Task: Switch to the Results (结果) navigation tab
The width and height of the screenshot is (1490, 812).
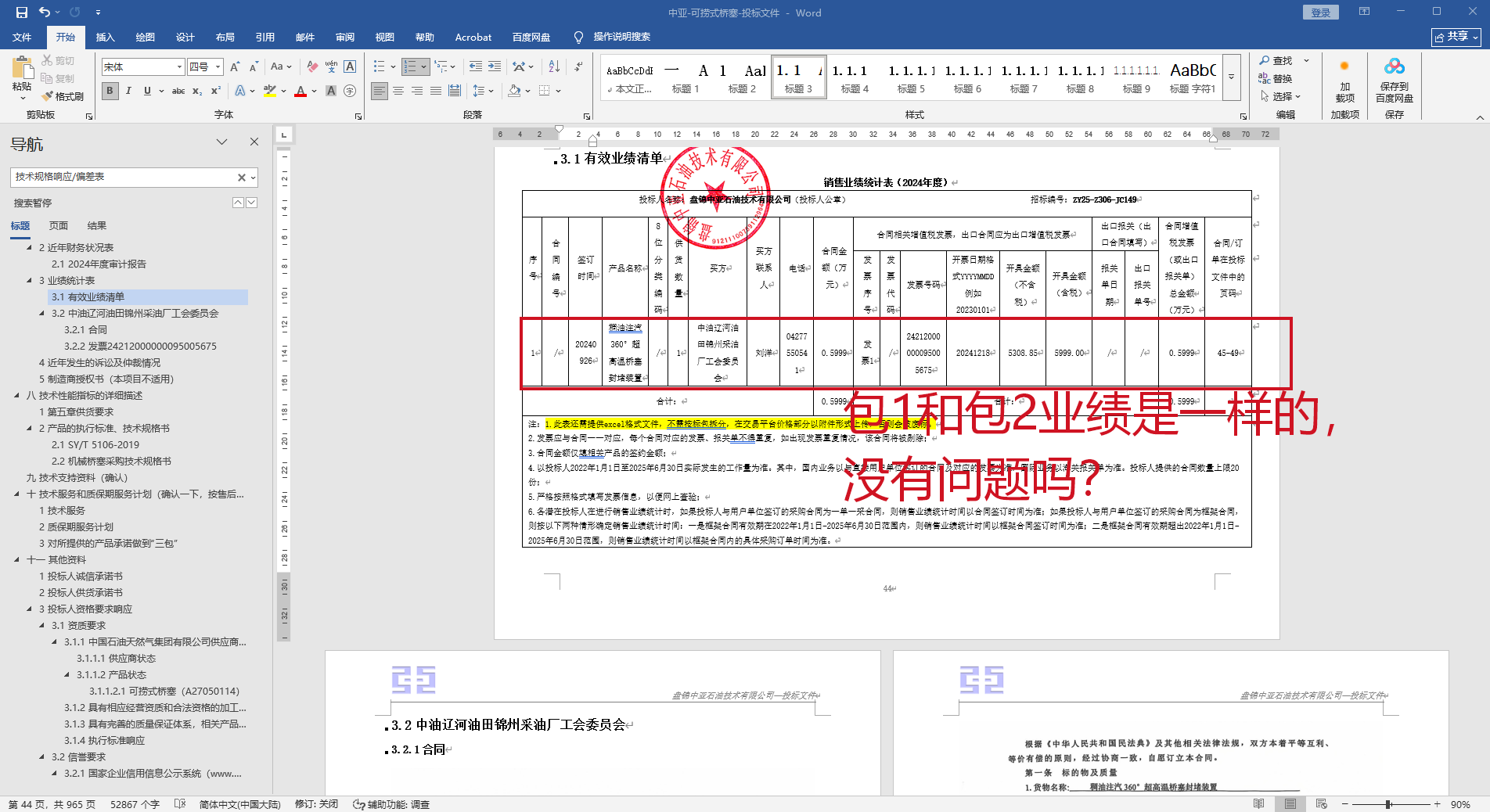Action: click(x=97, y=226)
